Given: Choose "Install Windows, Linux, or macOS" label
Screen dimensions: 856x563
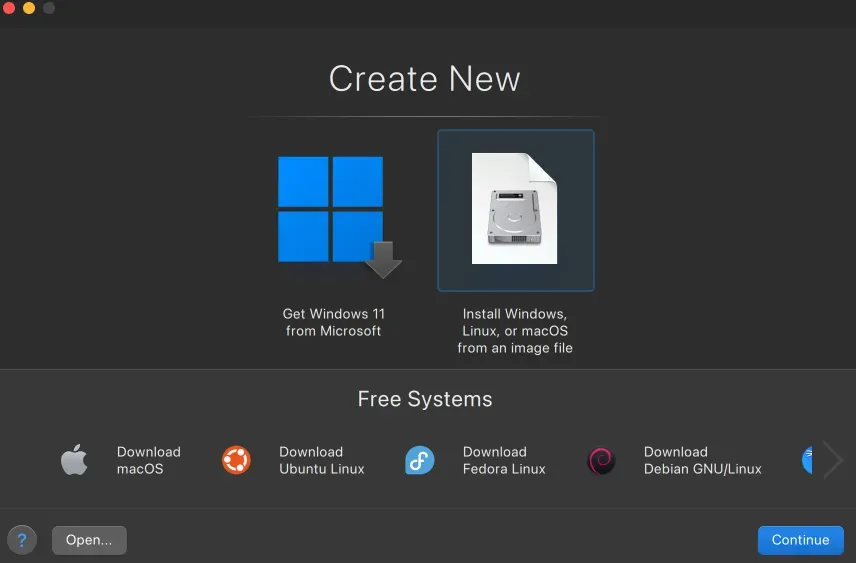Looking at the screenshot, I should coord(515,331).
